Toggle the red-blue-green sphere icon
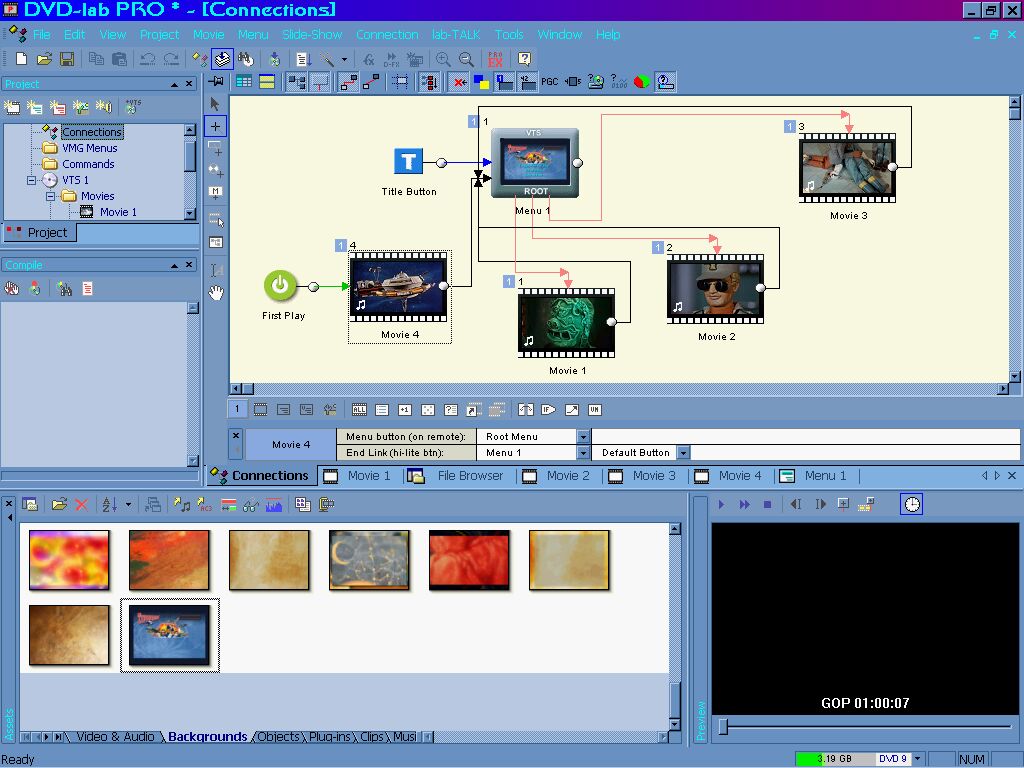 click(x=642, y=82)
